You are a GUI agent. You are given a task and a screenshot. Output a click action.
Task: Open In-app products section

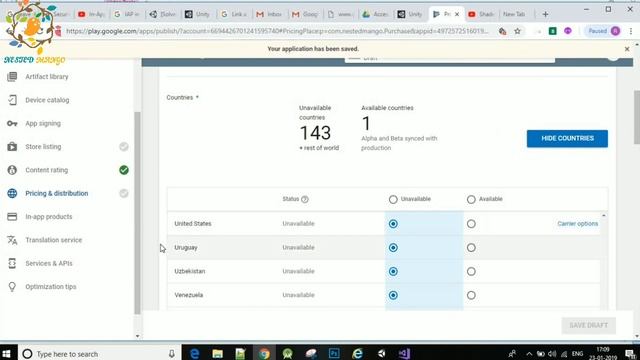pos(49,217)
